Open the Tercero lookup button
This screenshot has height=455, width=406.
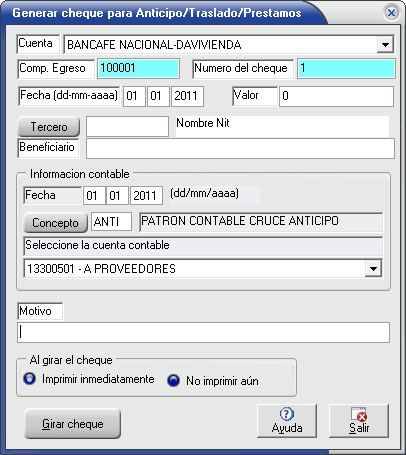[x=49, y=127]
